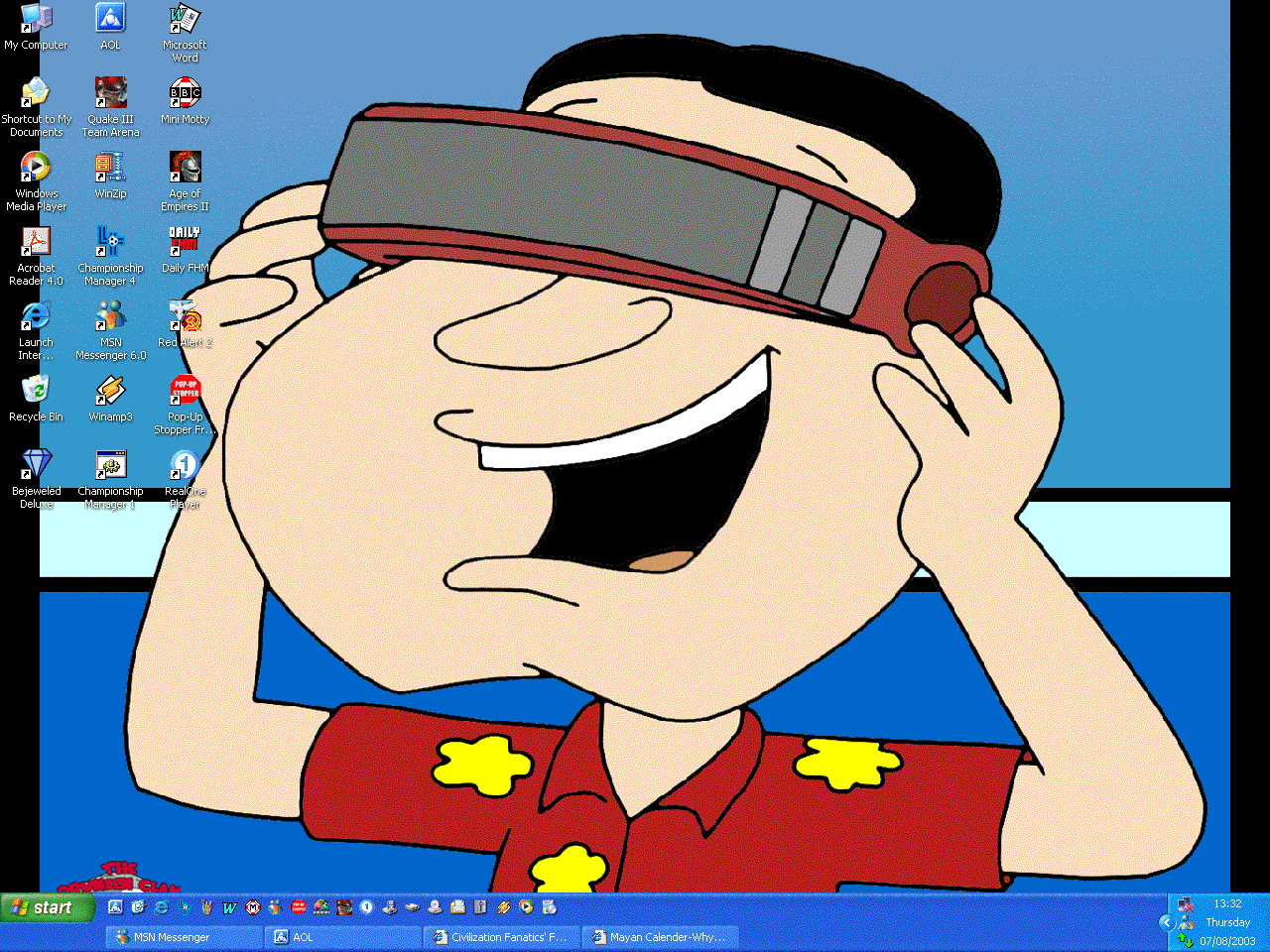Viewport: 1270px width, 952px height.
Task: Open the Daily FHM desktop icon
Action: coord(185,249)
